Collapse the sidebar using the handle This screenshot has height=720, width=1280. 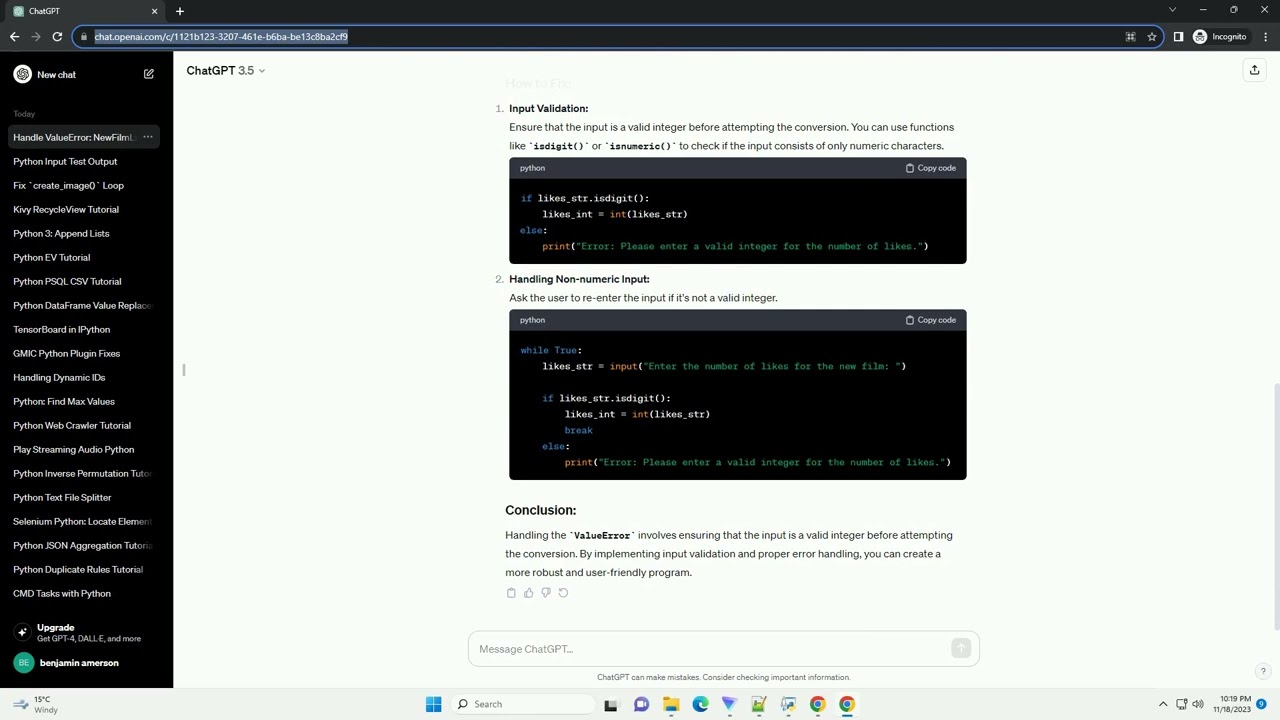point(184,370)
